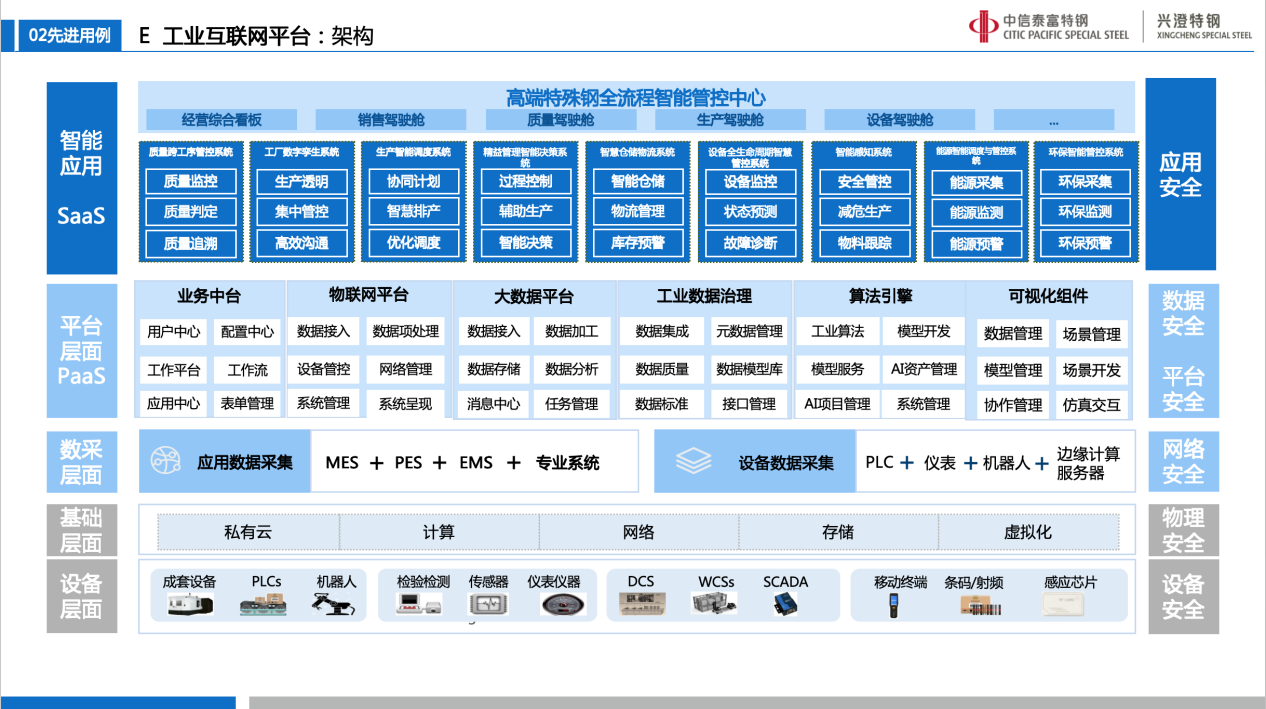The image size is (1266, 709).
Task: Select the WCSs equipment image
Action: (715, 603)
